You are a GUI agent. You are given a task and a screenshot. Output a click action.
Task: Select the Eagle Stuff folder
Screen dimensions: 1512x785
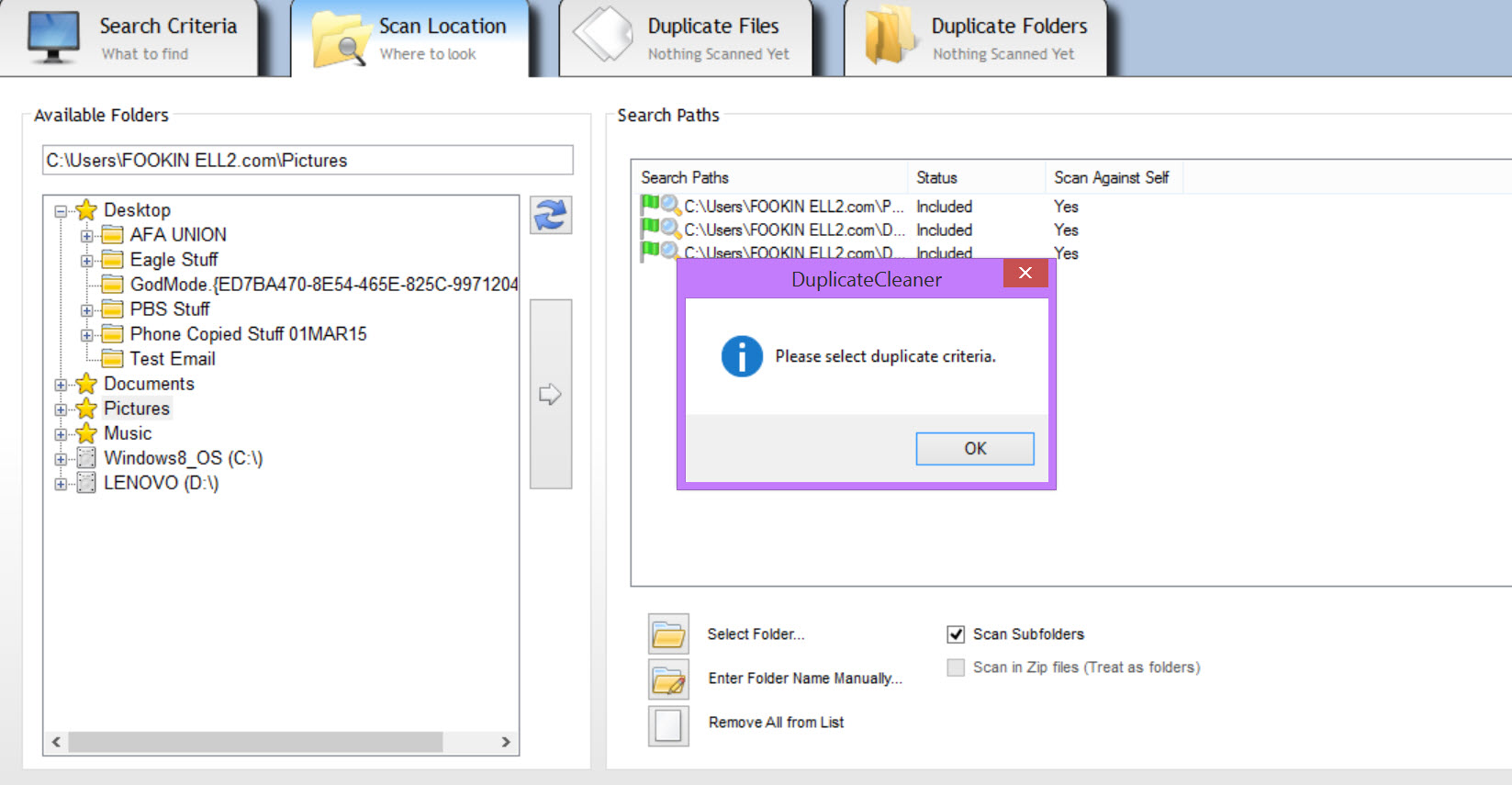(x=174, y=260)
